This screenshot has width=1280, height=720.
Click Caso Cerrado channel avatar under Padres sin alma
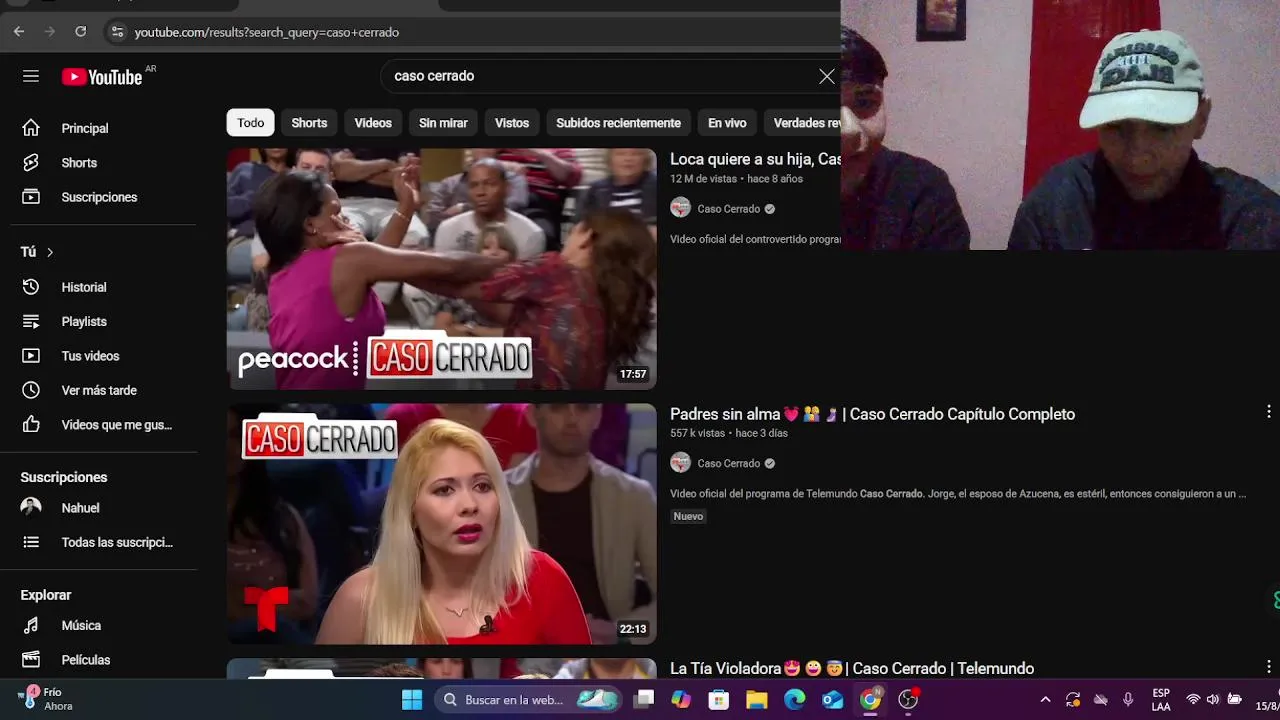[x=680, y=463]
